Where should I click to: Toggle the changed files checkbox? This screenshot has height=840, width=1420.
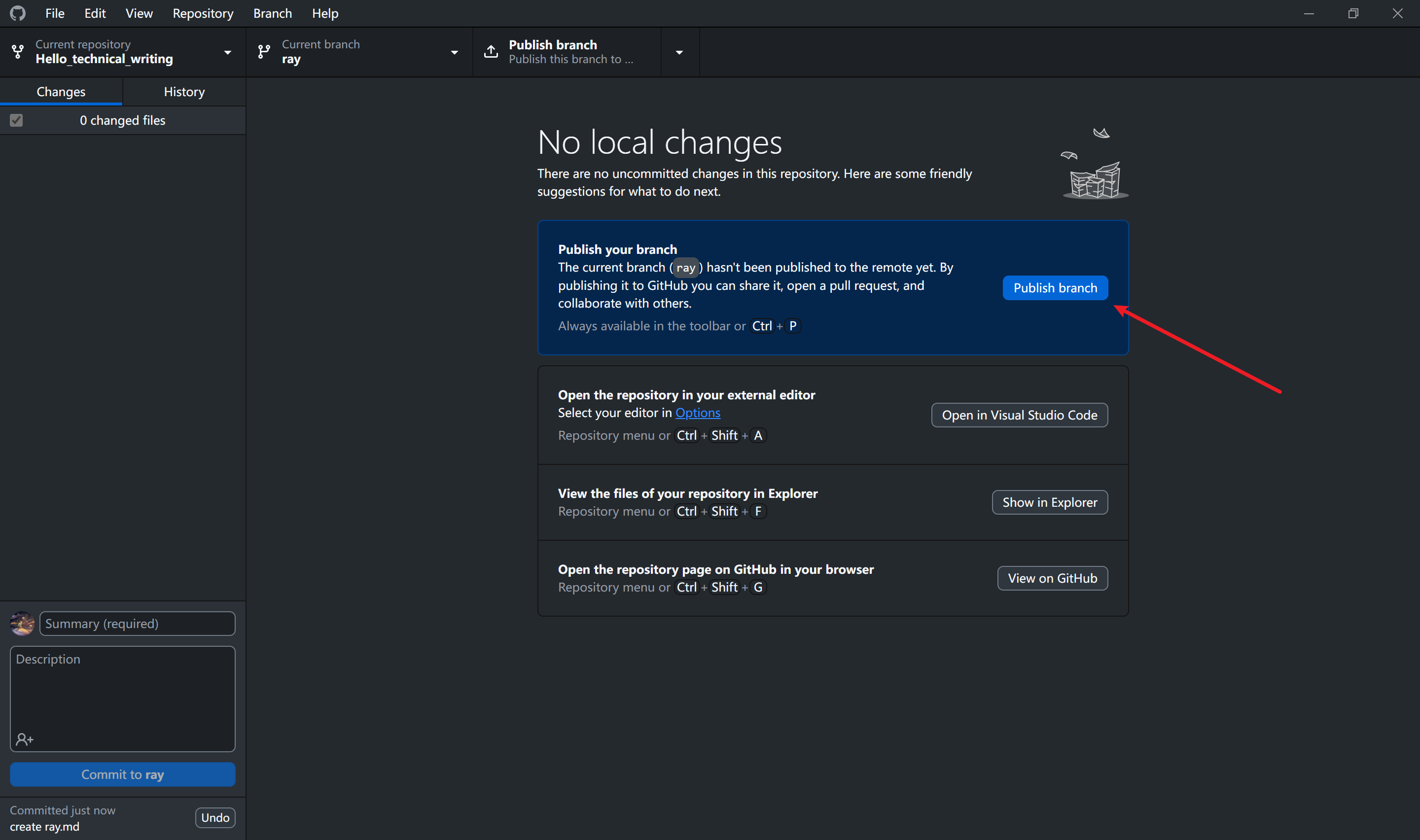pyautogui.click(x=16, y=121)
